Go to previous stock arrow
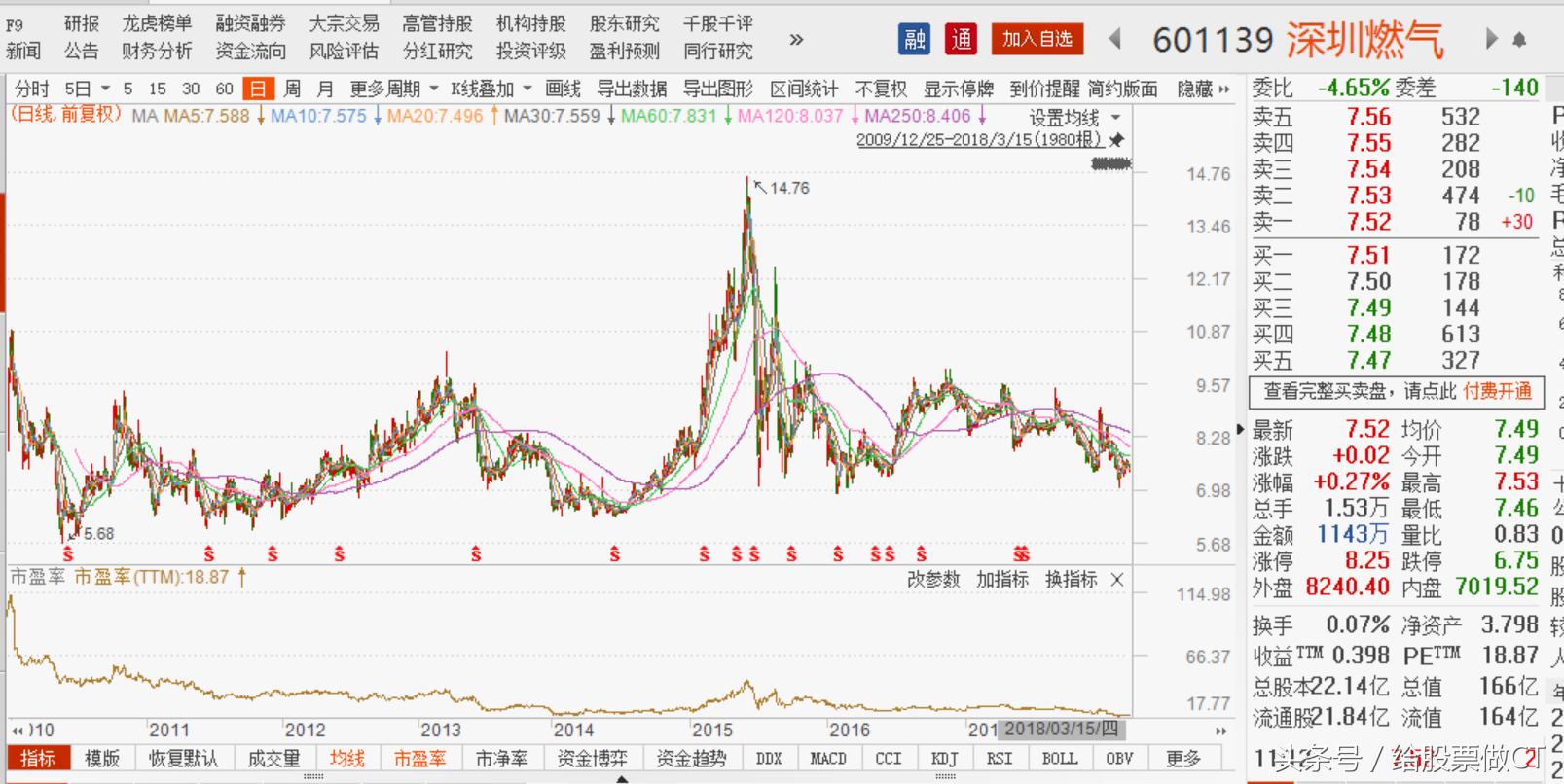This screenshot has width=1564, height=784. coord(1115,39)
